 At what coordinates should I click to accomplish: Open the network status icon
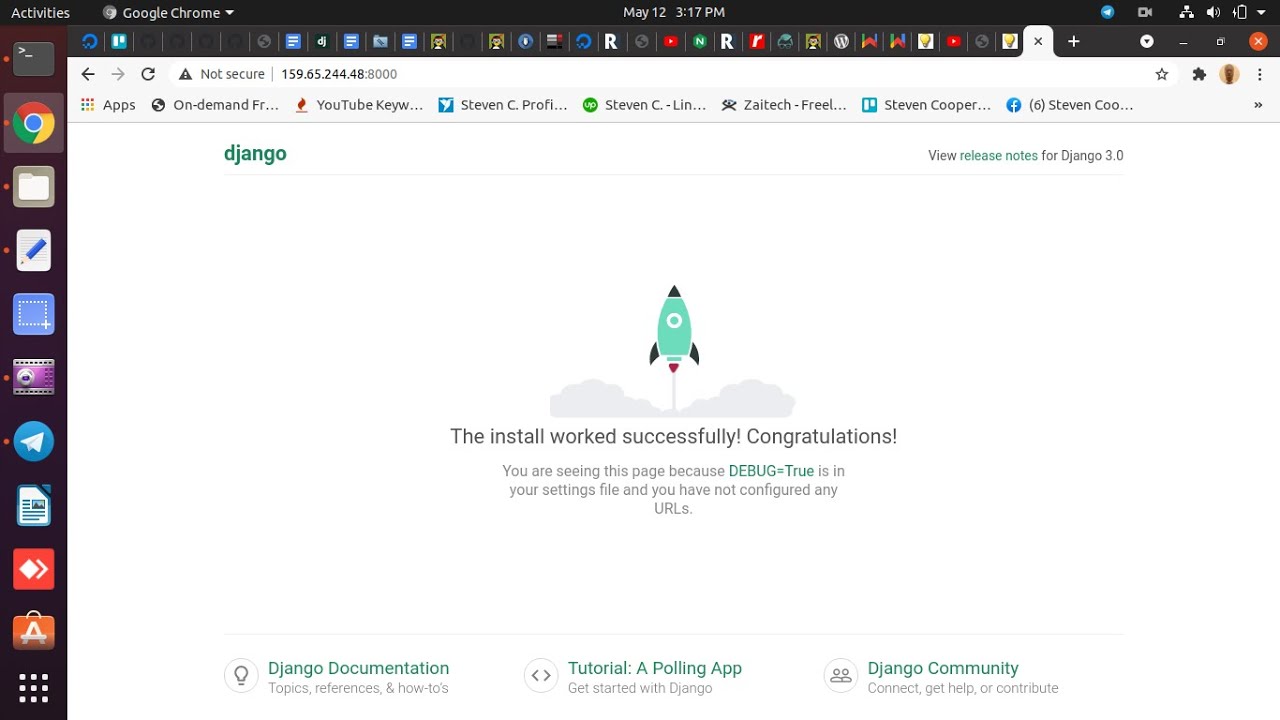point(1186,12)
